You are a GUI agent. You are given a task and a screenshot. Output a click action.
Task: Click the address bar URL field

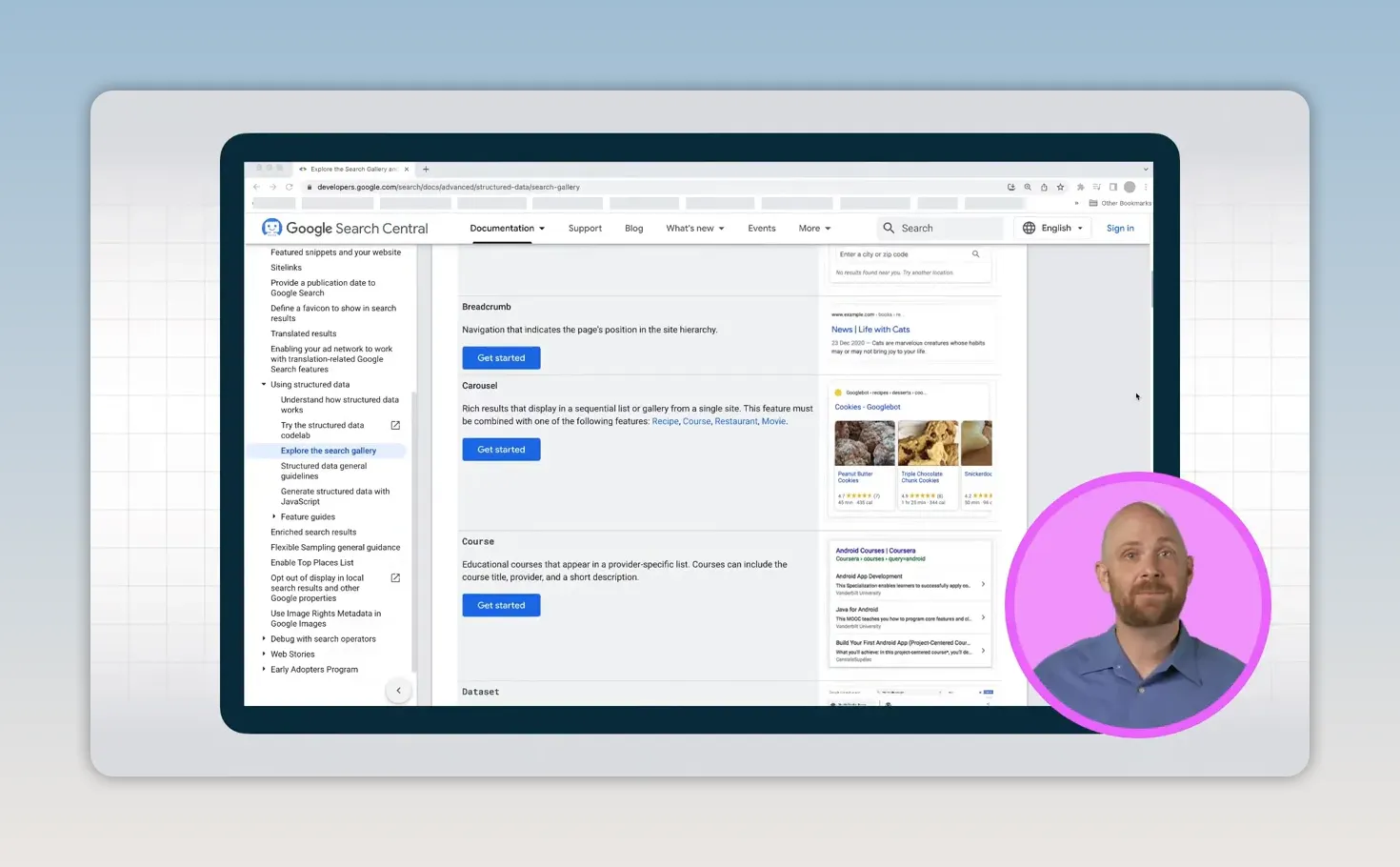click(x=657, y=187)
